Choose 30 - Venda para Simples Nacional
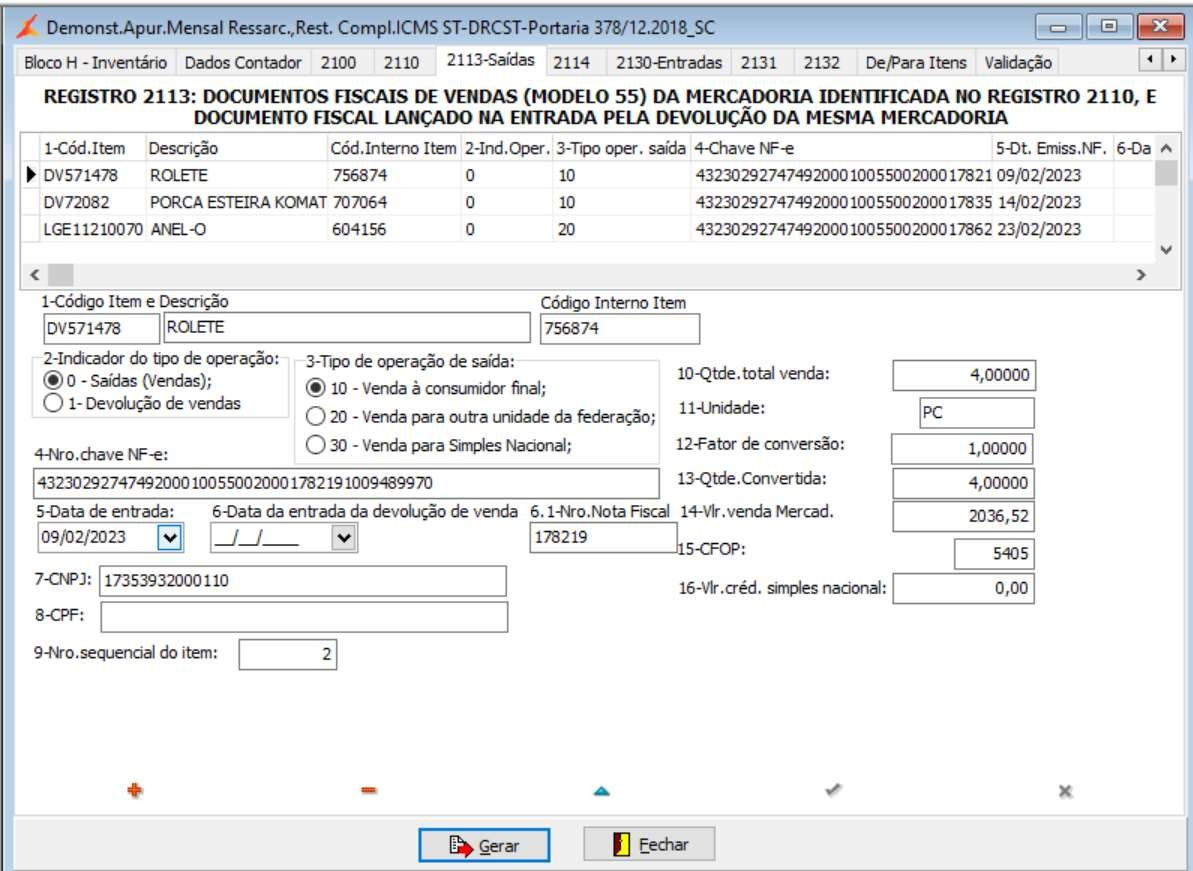 click(315, 445)
